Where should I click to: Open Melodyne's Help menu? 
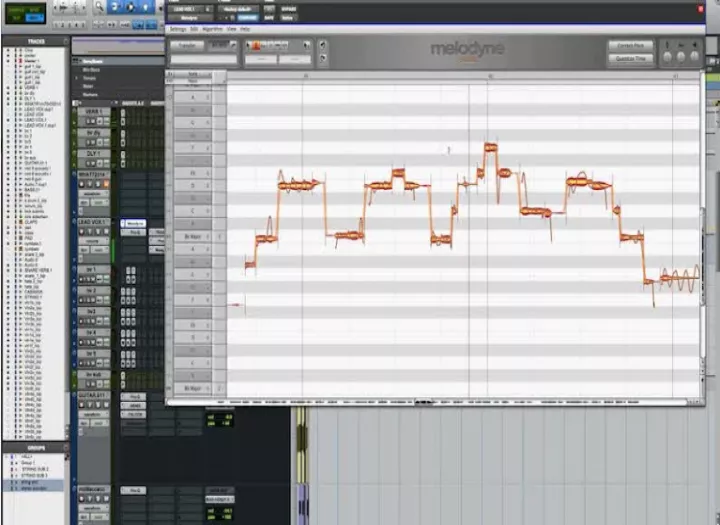click(x=246, y=29)
